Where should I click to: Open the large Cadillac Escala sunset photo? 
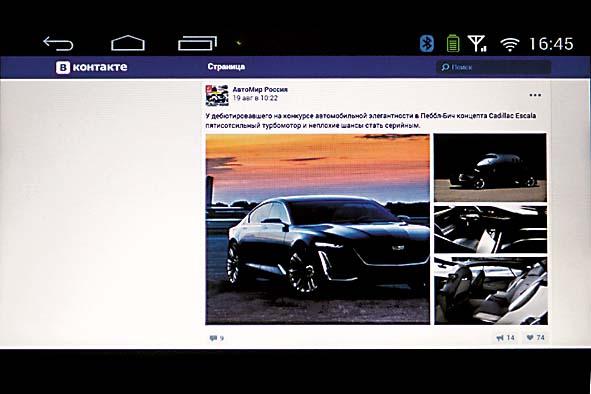pyautogui.click(x=317, y=229)
